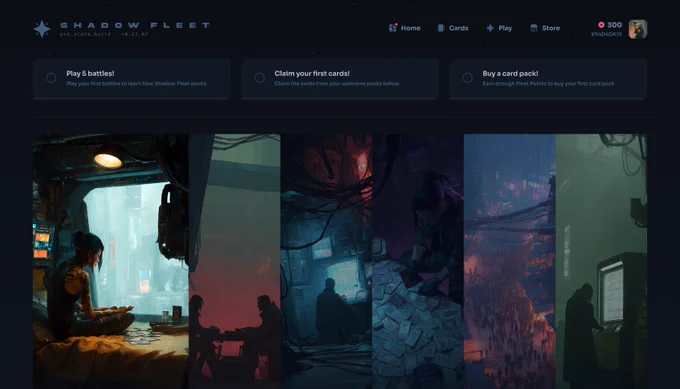The height and width of the screenshot is (389, 680).
Task: Click the 'Buy a card pack!' heading
Action: click(510, 73)
